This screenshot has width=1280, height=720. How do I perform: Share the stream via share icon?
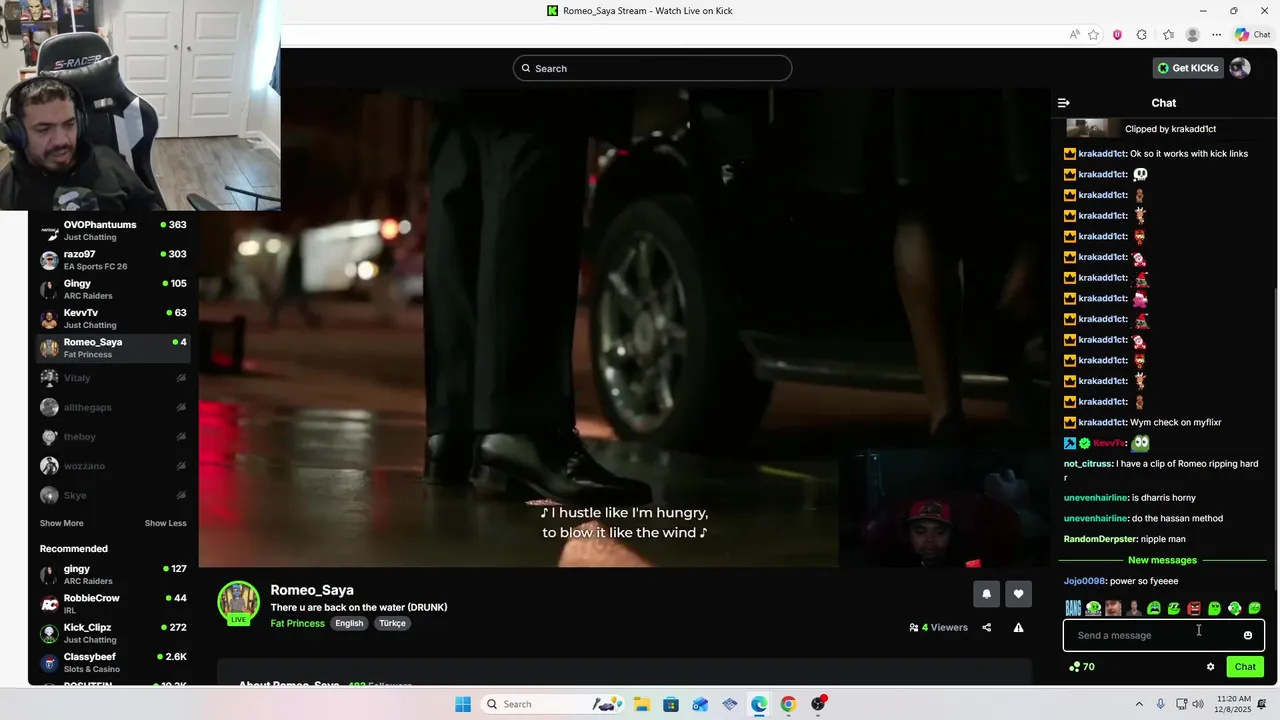point(987,628)
